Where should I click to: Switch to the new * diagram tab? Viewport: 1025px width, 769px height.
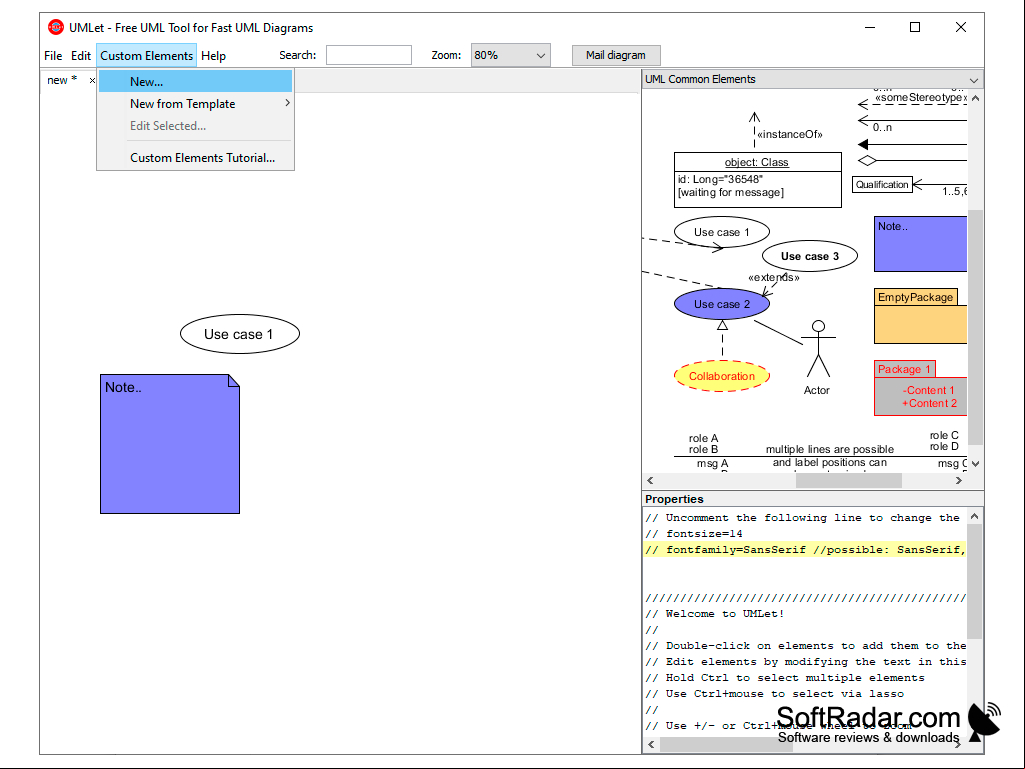(x=62, y=80)
